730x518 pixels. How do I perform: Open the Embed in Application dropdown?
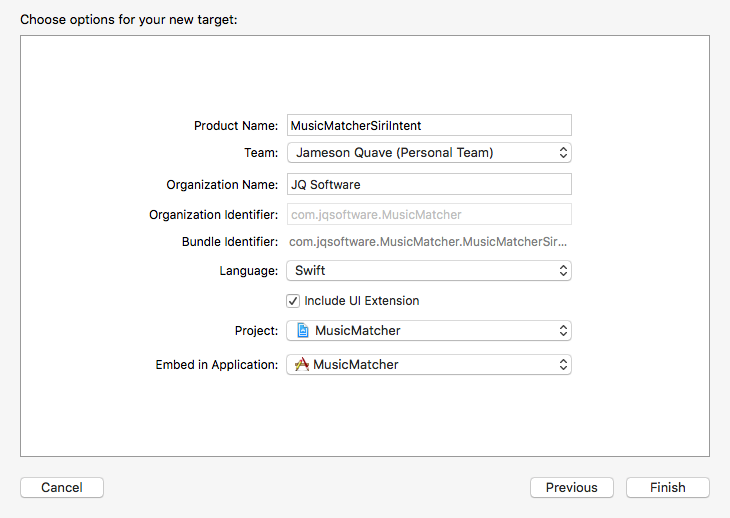coord(430,365)
